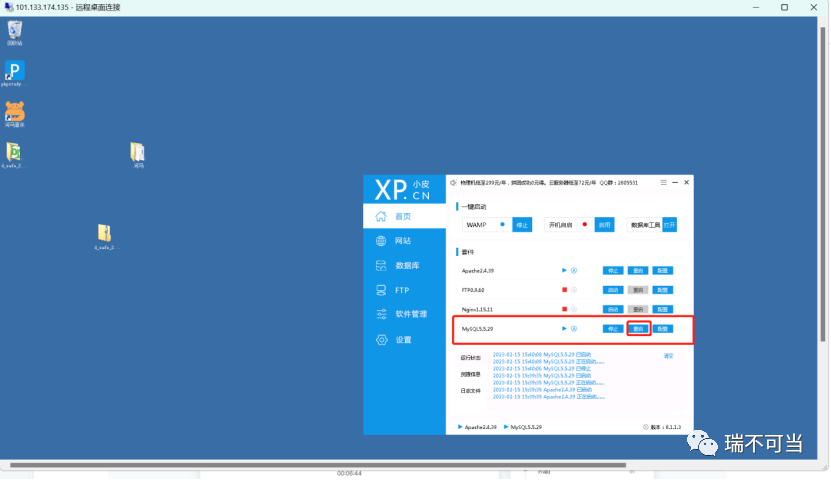The image size is (831, 480).
Task: Close the phpstudy panel window
Action: pos(687,182)
